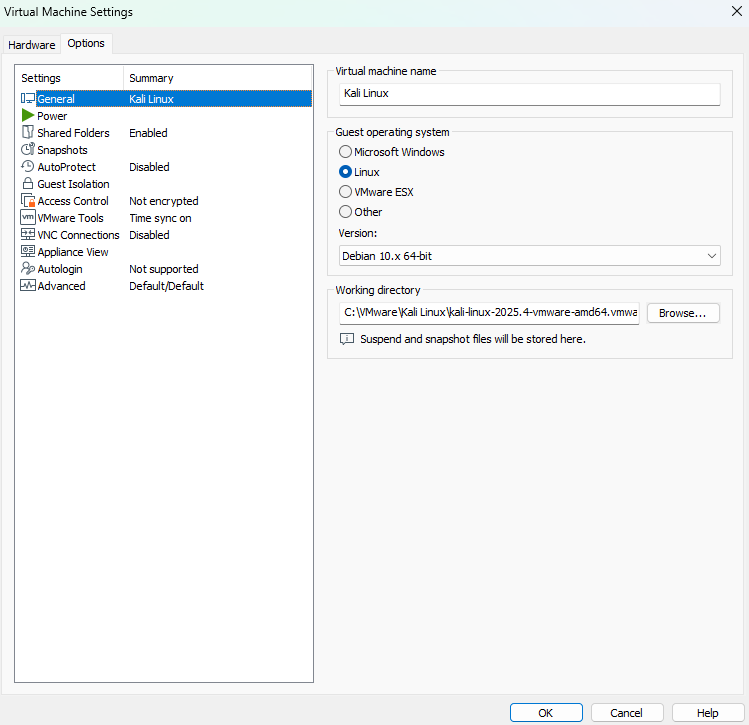Click the Guest Isolation padlock icon
This screenshot has height=725, width=749.
pos(28,183)
